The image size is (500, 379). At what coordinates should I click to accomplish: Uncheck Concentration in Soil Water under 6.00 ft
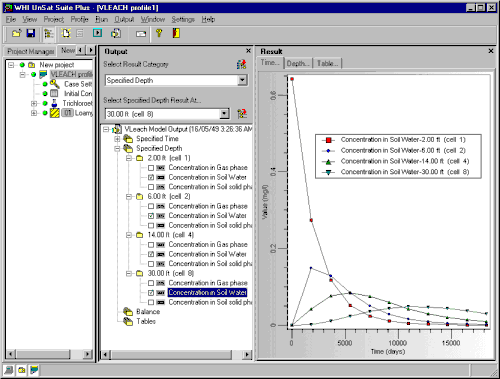pos(151,216)
